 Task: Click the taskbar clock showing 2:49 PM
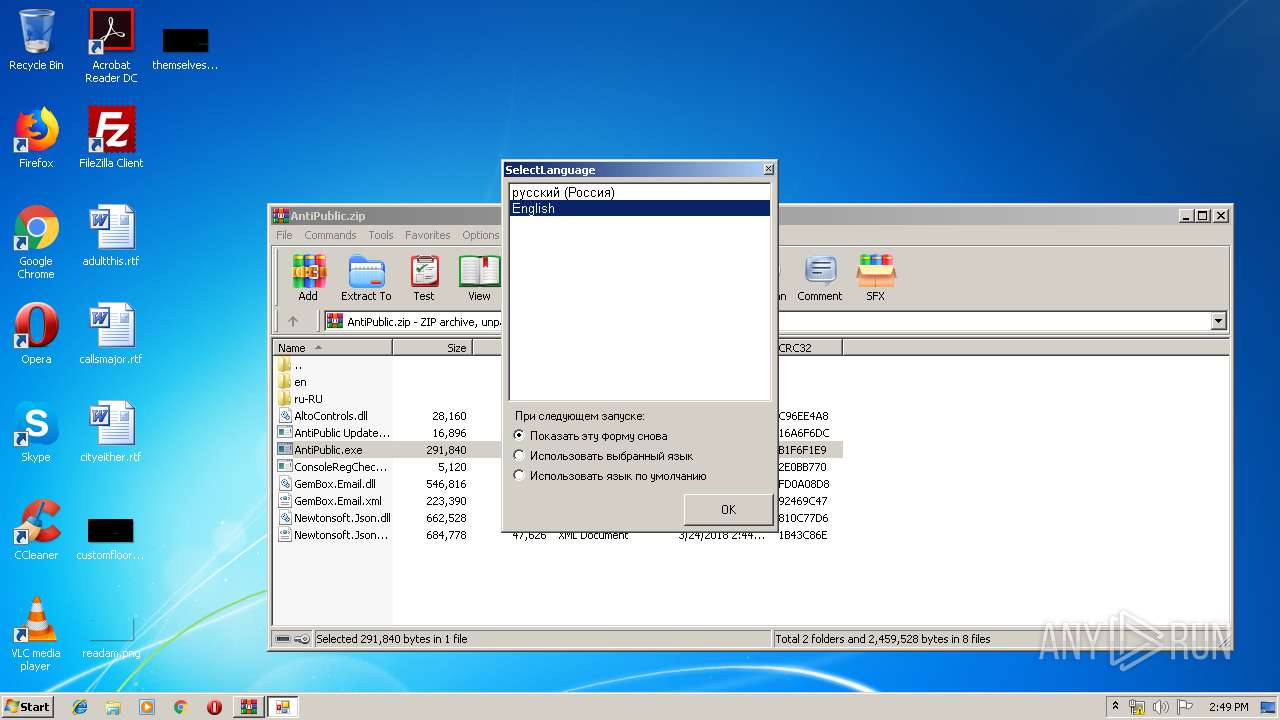(1228, 707)
